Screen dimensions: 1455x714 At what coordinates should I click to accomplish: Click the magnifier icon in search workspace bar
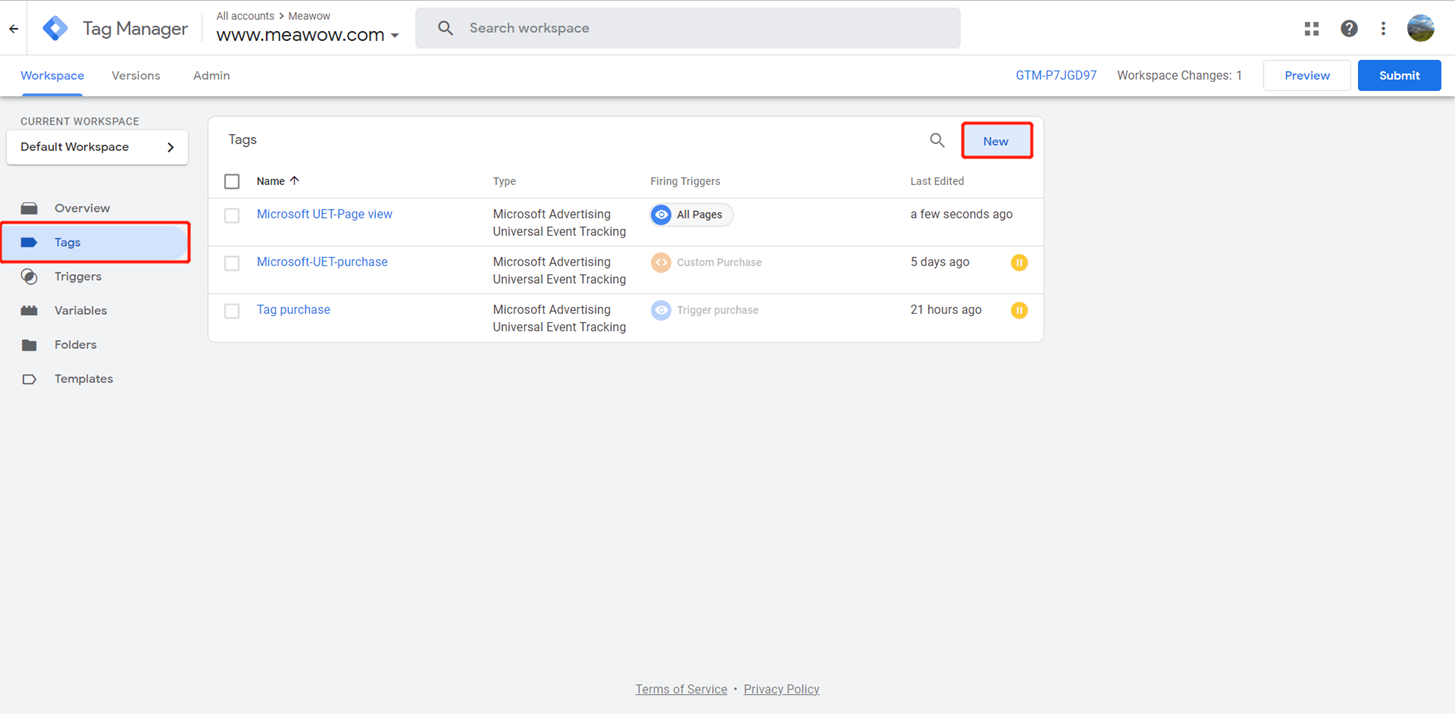(446, 28)
